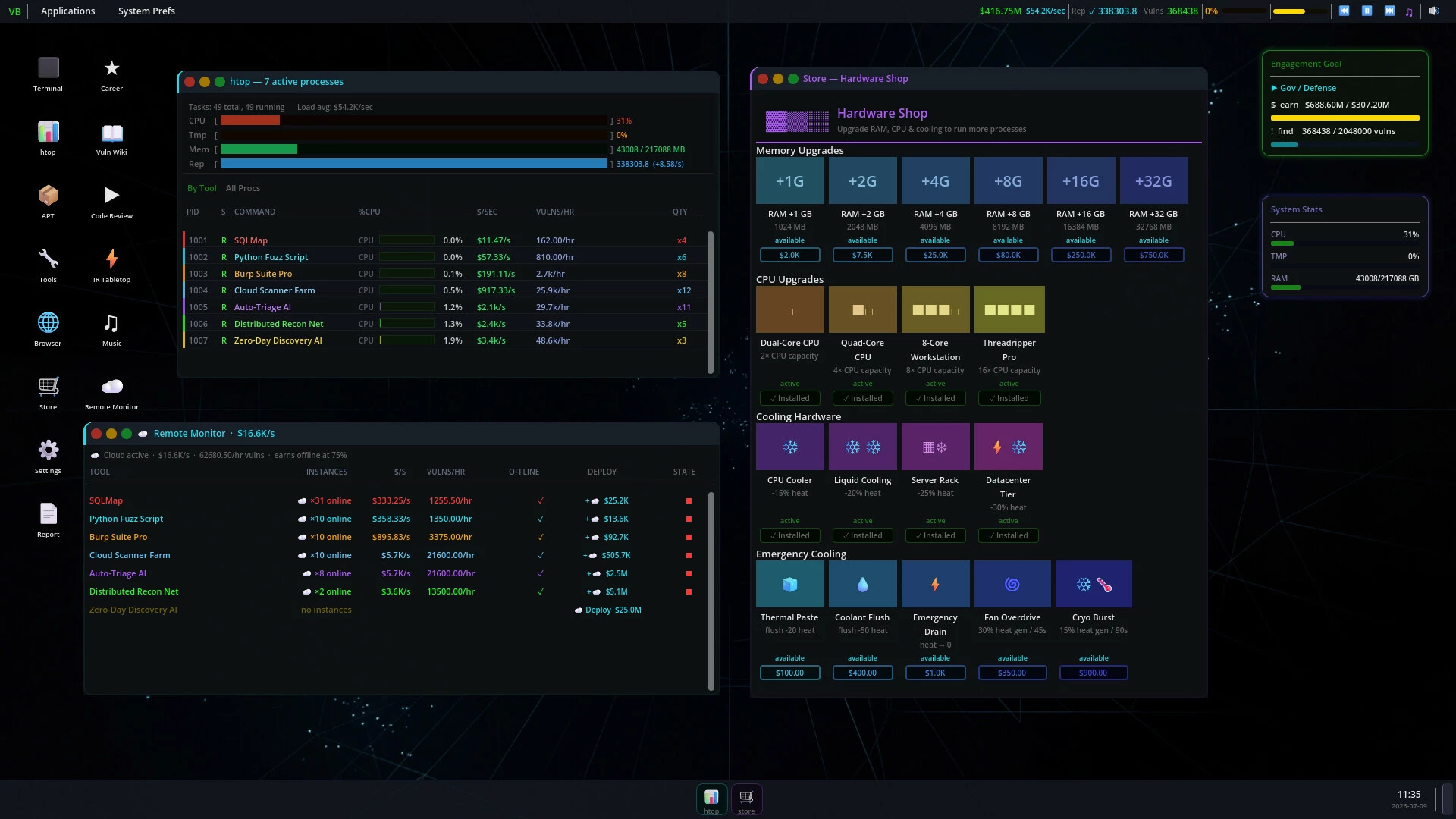1456x819 pixels.
Task: Skip to next track in top bar
Action: (1389, 11)
